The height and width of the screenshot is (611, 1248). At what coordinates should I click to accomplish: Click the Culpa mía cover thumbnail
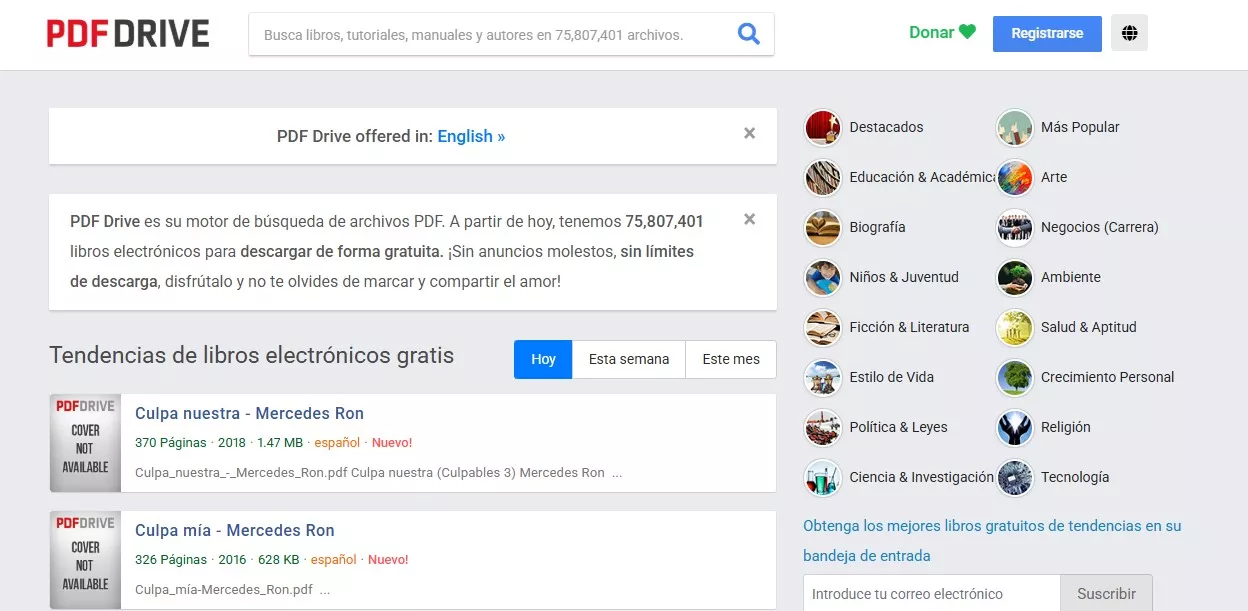(x=85, y=560)
